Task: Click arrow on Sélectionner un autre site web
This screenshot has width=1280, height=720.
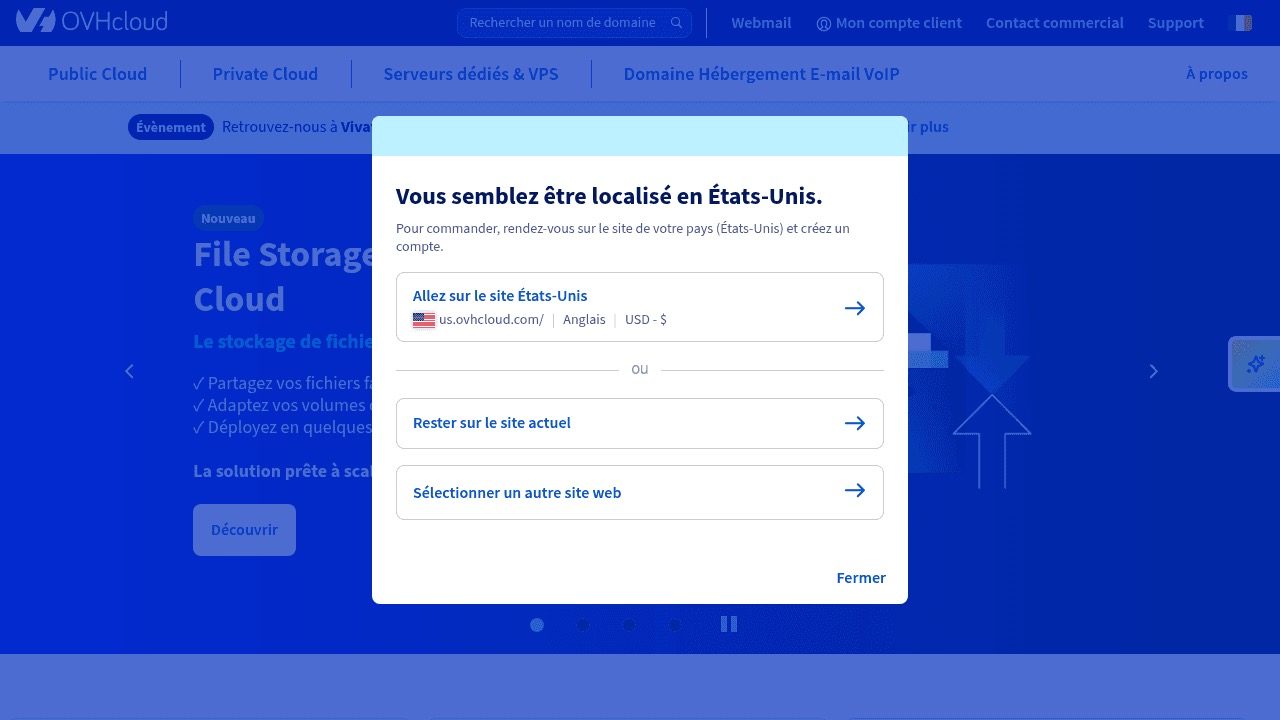Action: coord(855,490)
